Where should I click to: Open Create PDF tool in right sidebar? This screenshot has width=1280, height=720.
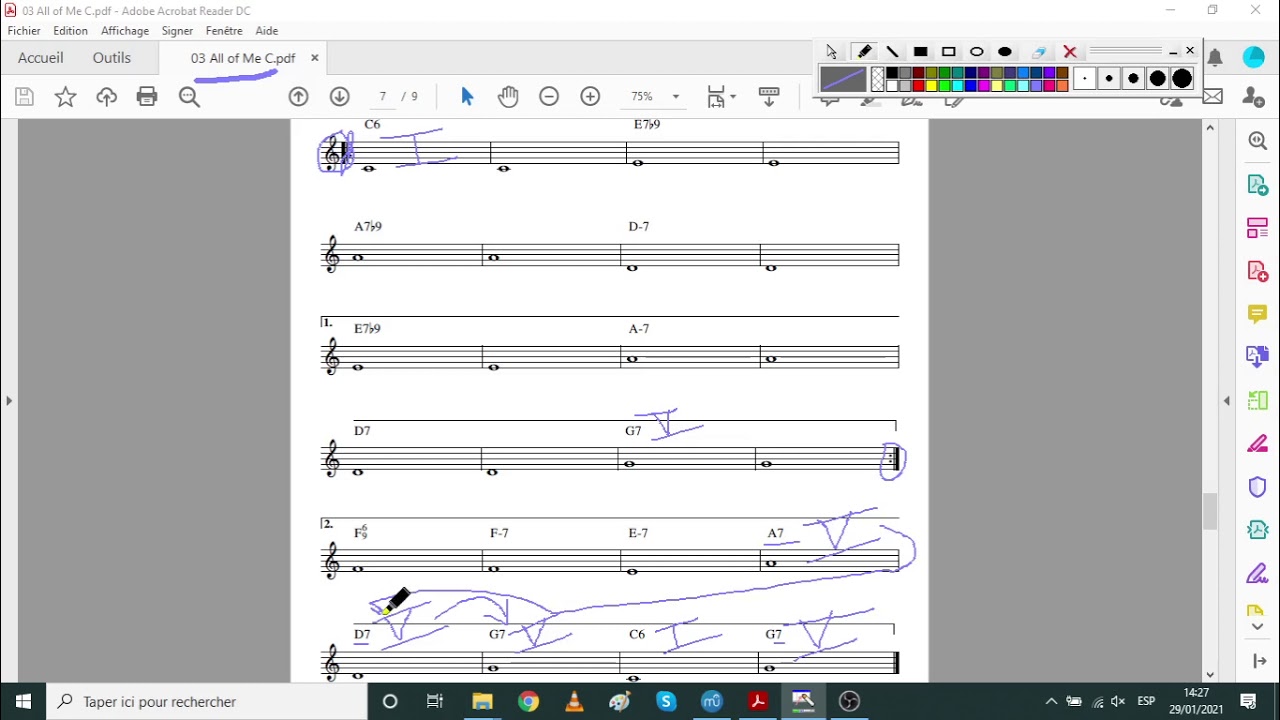1257,271
